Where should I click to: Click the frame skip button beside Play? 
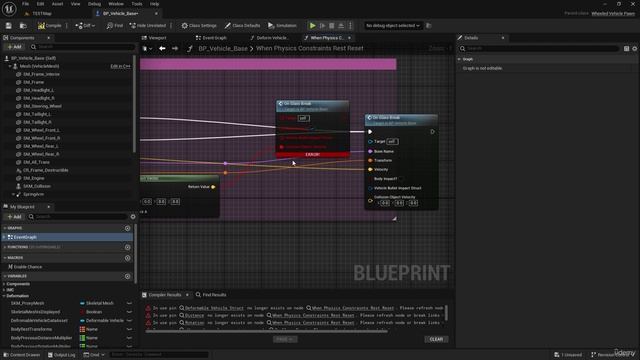[322, 26]
